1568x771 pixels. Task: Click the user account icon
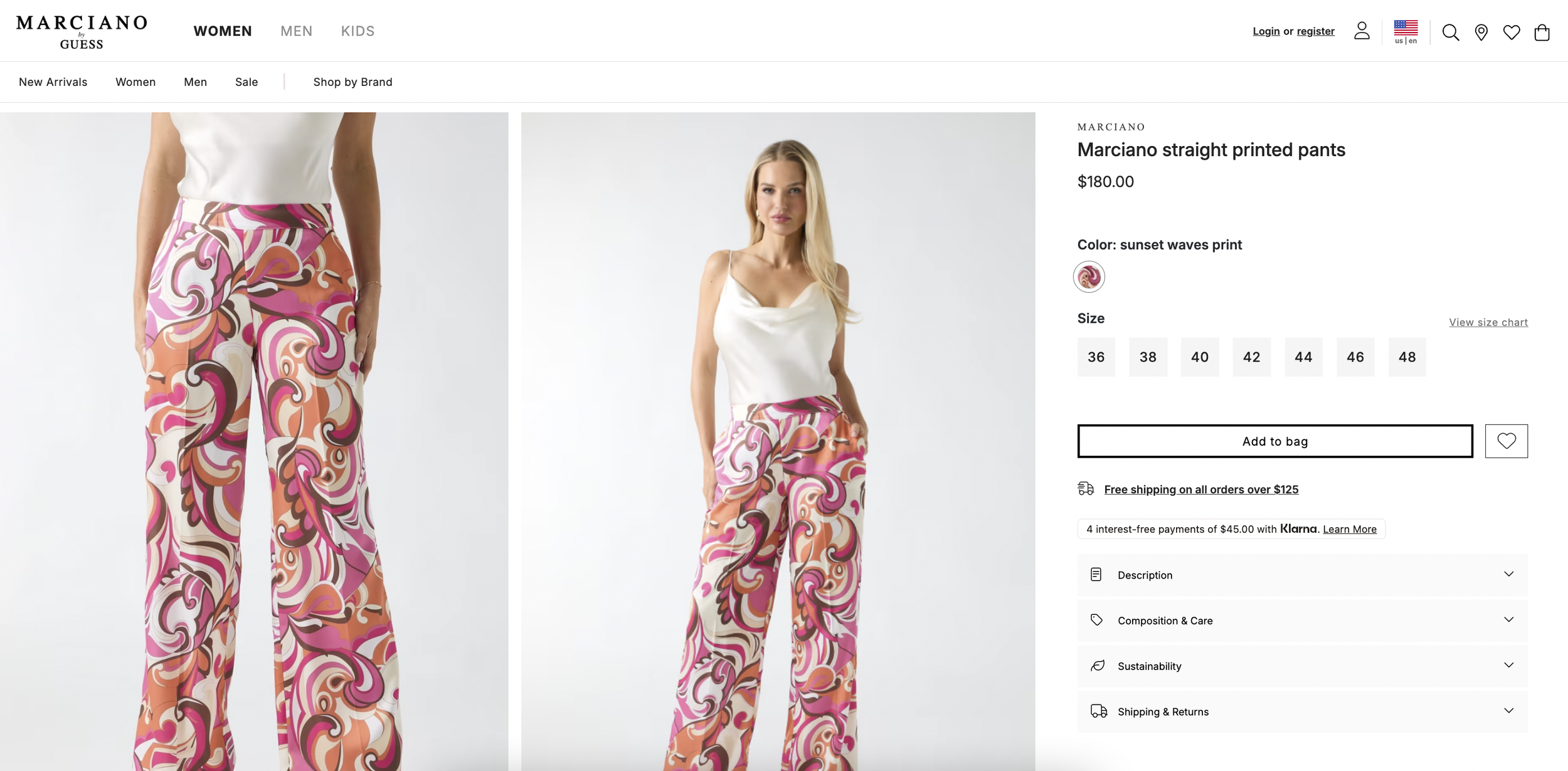pos(1362,31)
